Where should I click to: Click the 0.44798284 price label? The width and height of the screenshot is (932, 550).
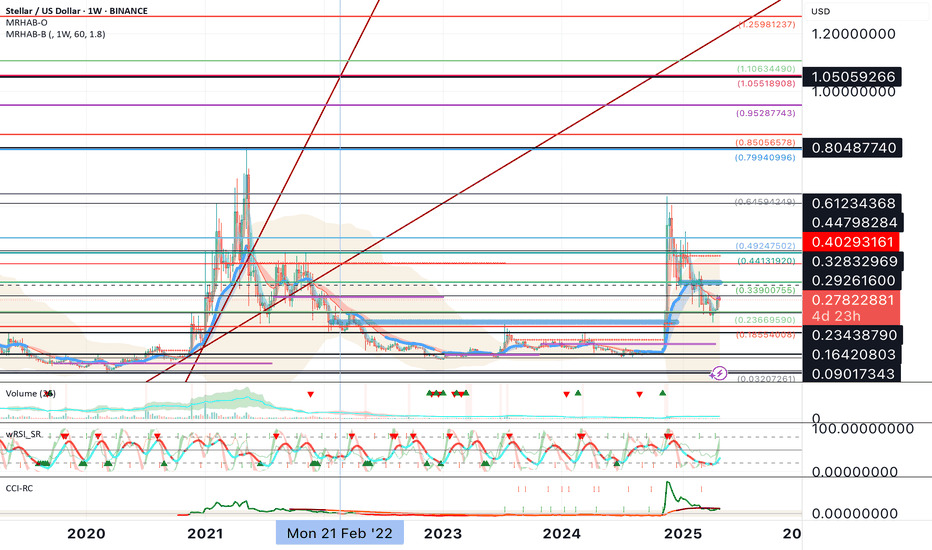coord(852,222)
